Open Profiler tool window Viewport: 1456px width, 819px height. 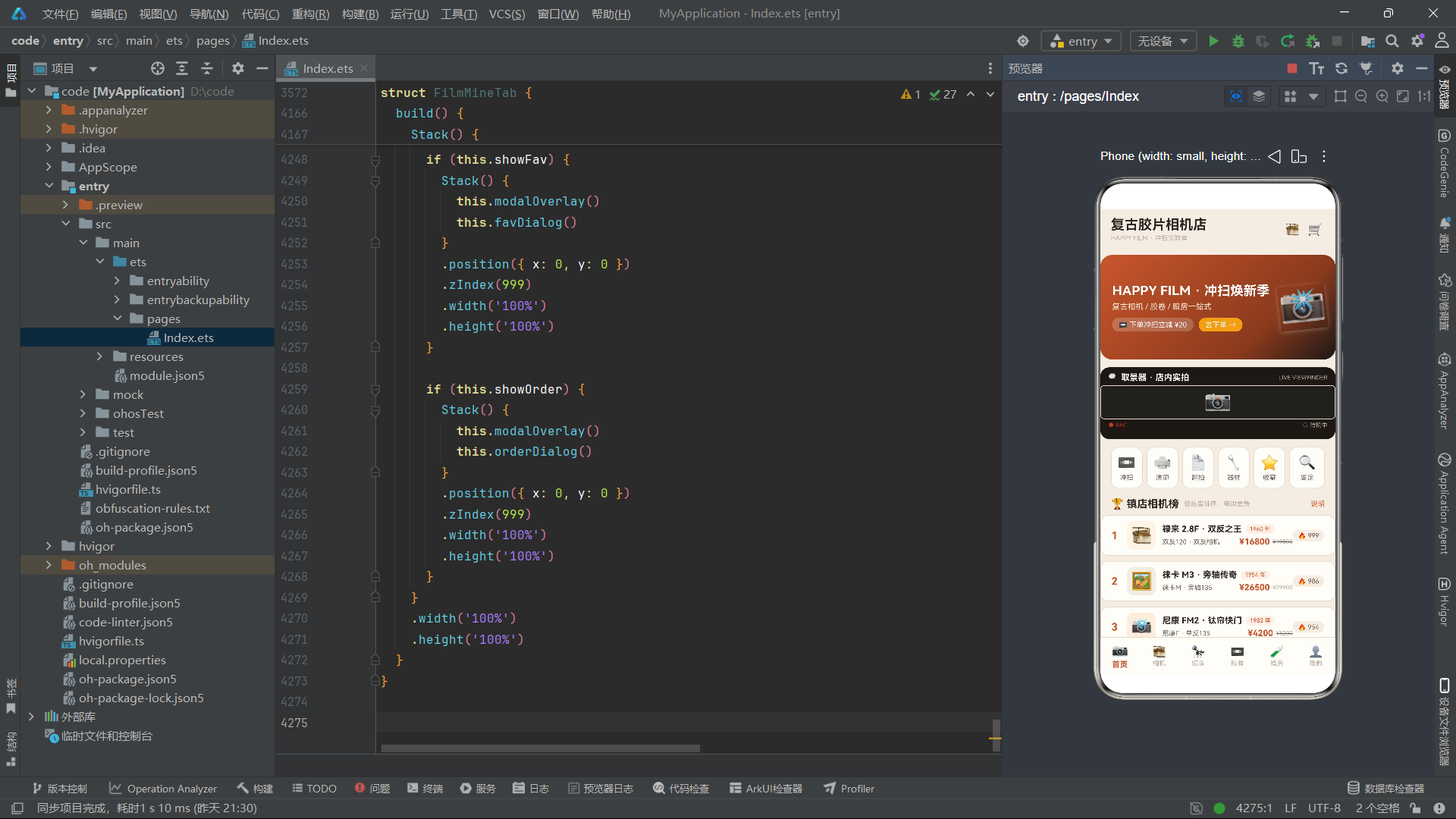849,789
